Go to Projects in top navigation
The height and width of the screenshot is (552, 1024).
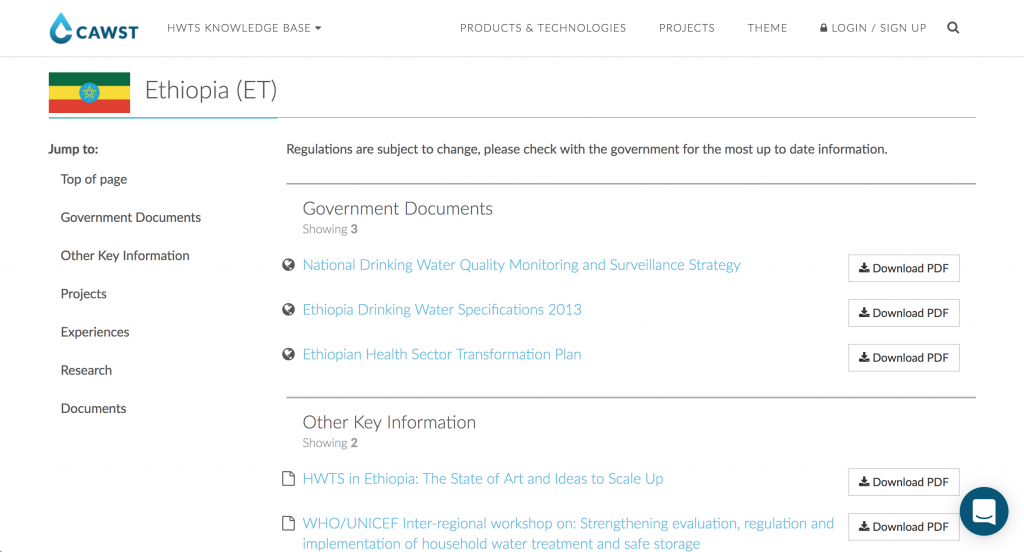(x=686, y=27)
